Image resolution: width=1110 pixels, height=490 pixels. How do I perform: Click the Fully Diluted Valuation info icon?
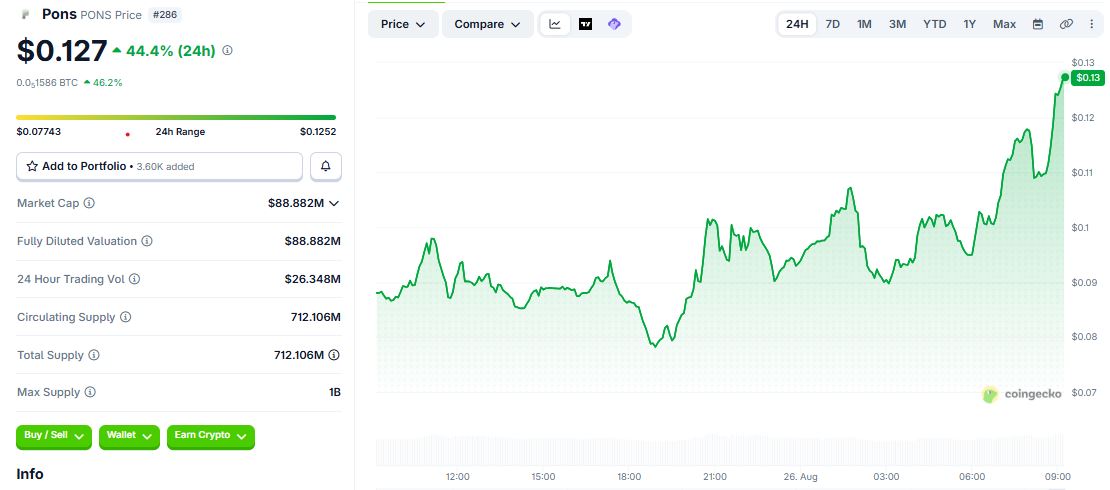[147, 241]
